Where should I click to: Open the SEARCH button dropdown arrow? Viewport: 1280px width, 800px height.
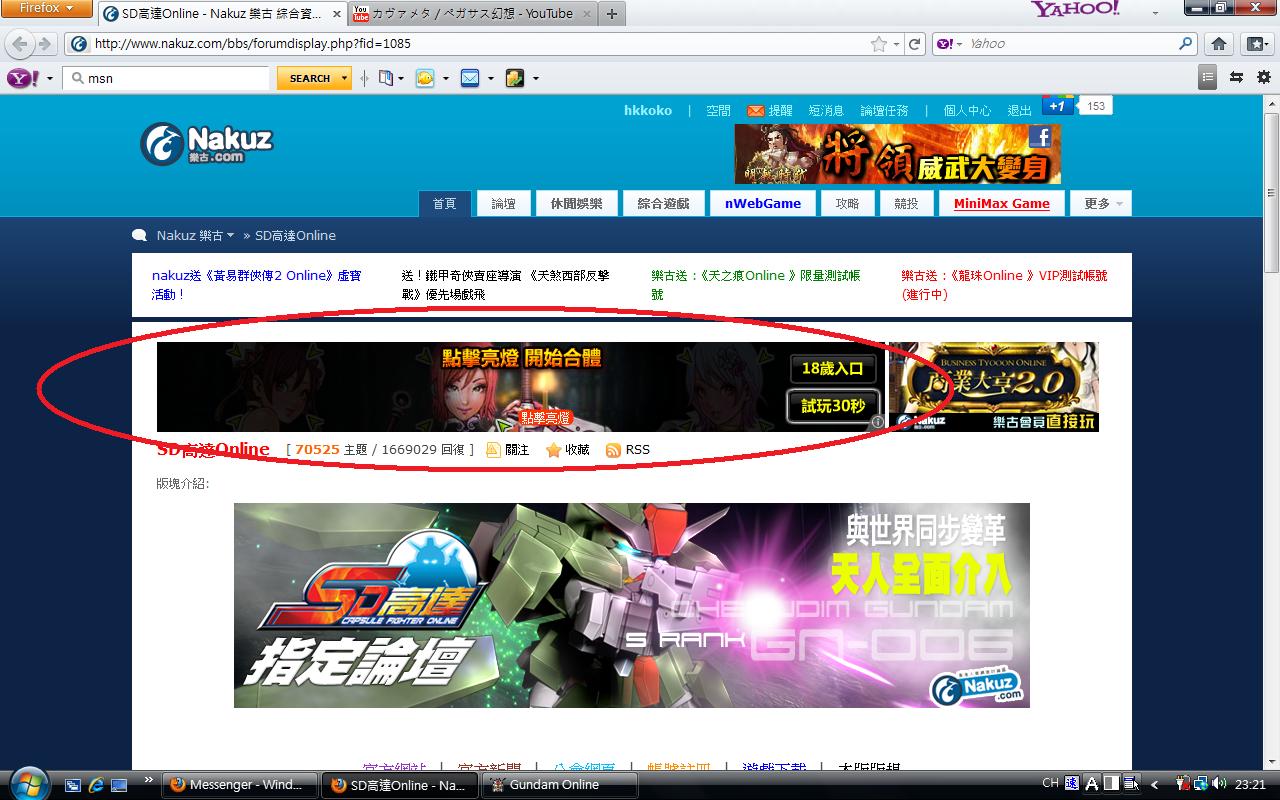tap(345, 78)
